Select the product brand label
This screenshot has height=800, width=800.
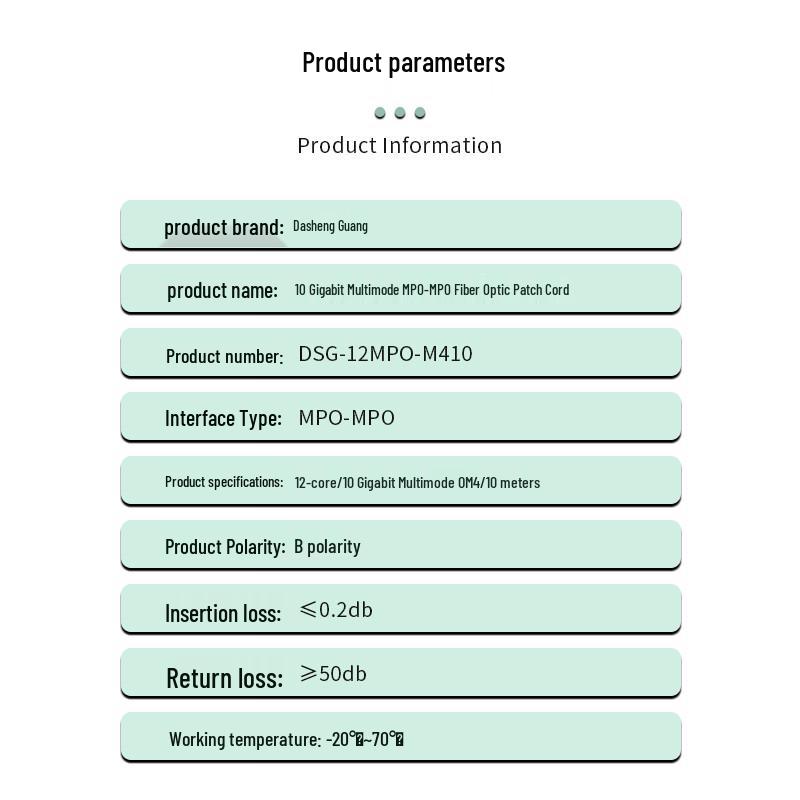coord(224,228)
